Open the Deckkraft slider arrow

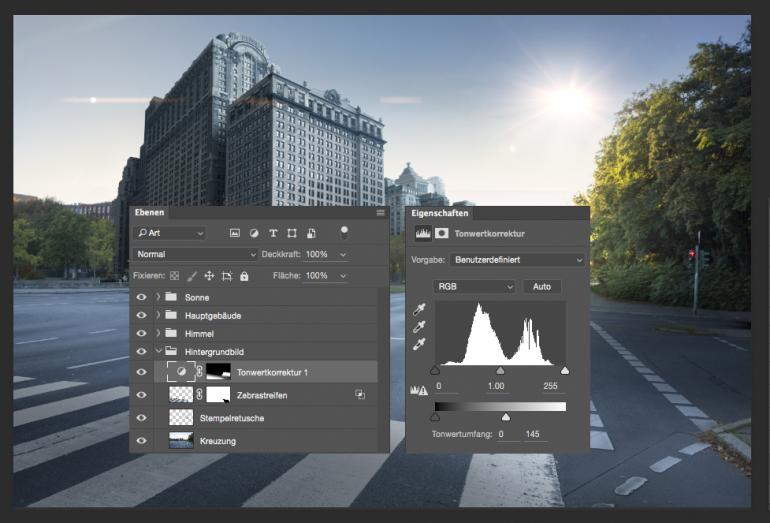click(343, 255)
